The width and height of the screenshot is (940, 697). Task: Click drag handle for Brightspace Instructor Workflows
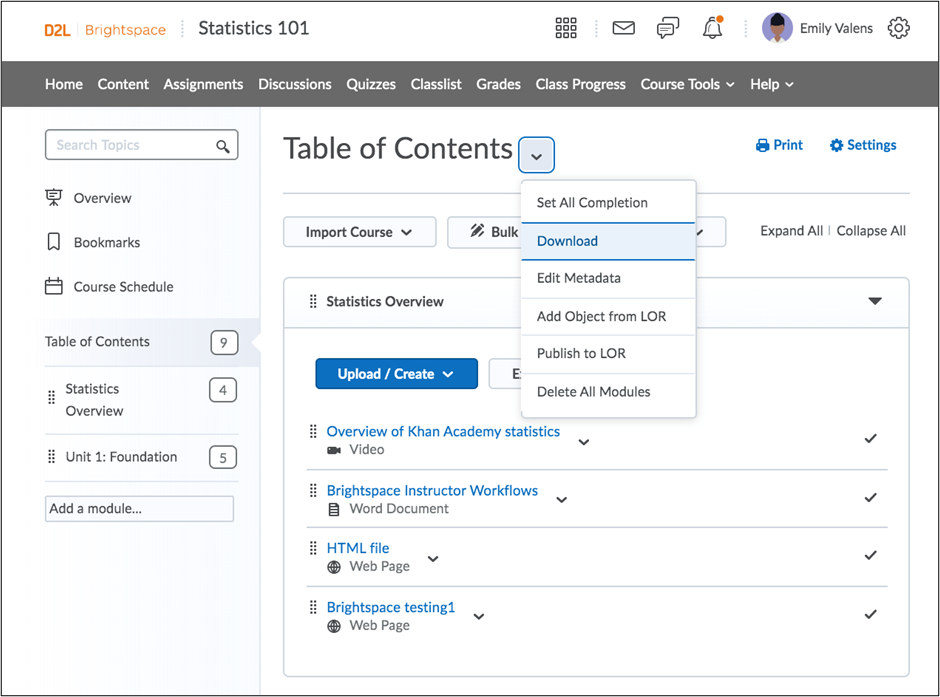[x=313, y=491]
